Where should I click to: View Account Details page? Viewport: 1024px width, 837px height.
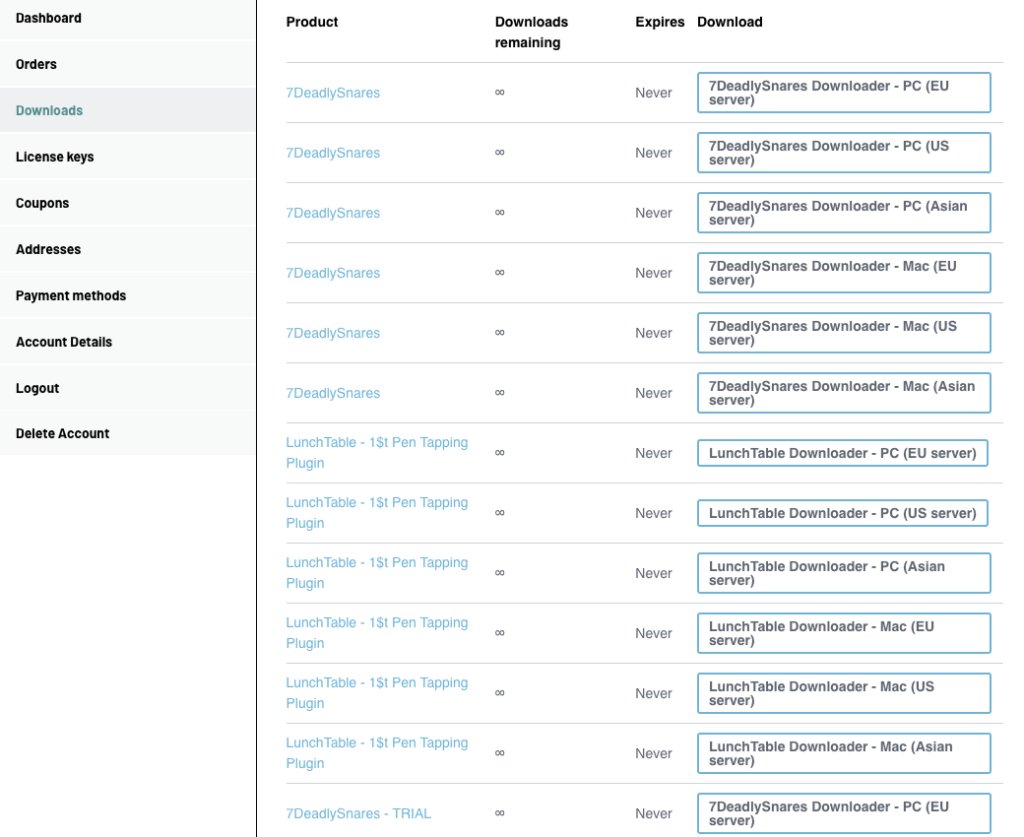64,342
